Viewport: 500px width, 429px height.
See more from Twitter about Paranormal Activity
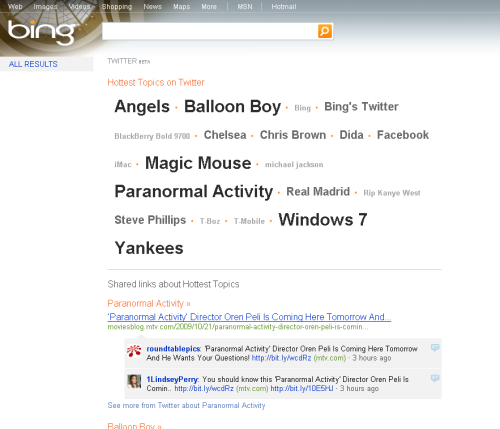[186, 405]
